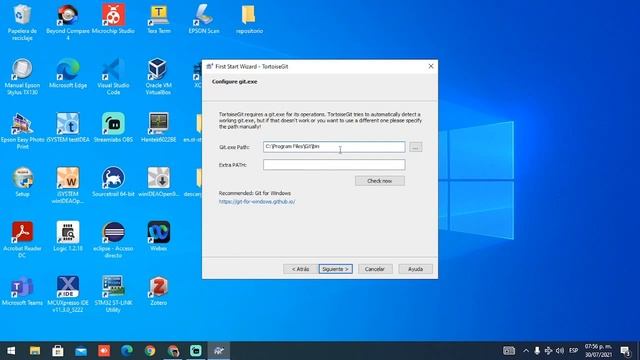Select the Manual Epson Stylus TX130 icon

22,76
